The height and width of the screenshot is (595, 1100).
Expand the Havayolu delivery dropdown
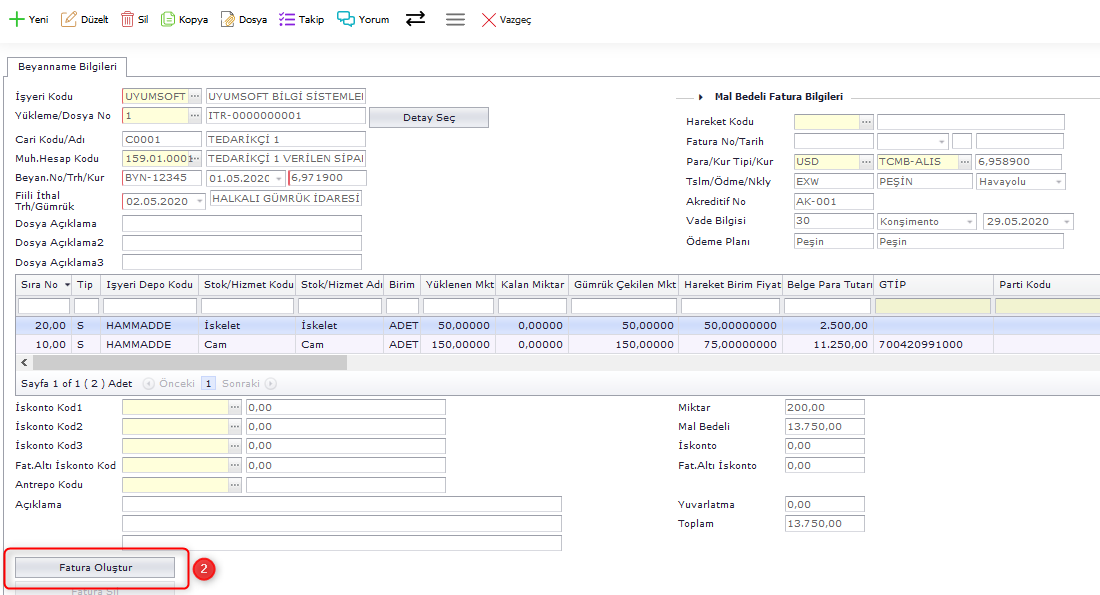click(1058, 182)
